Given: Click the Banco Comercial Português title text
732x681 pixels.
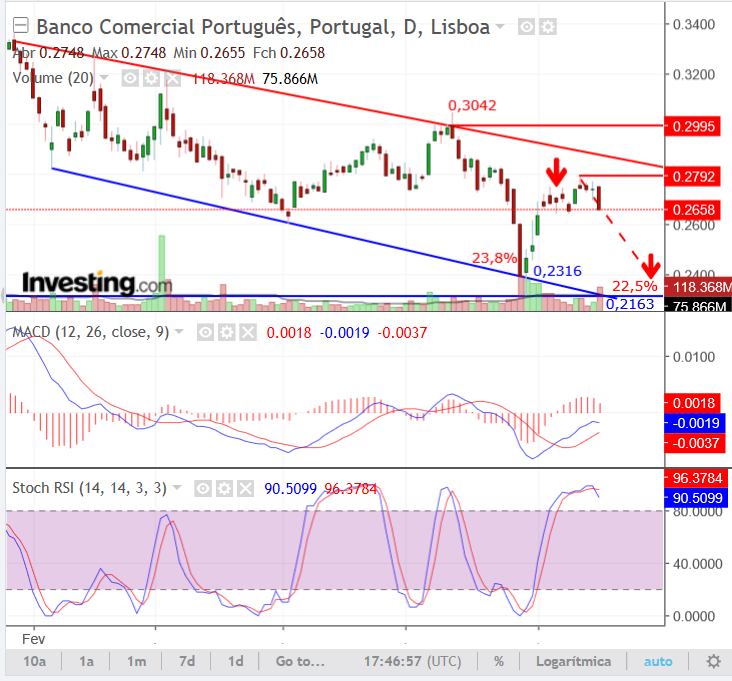Looking at the screenshot, I should pyautogui.click(x=263, y=27).
